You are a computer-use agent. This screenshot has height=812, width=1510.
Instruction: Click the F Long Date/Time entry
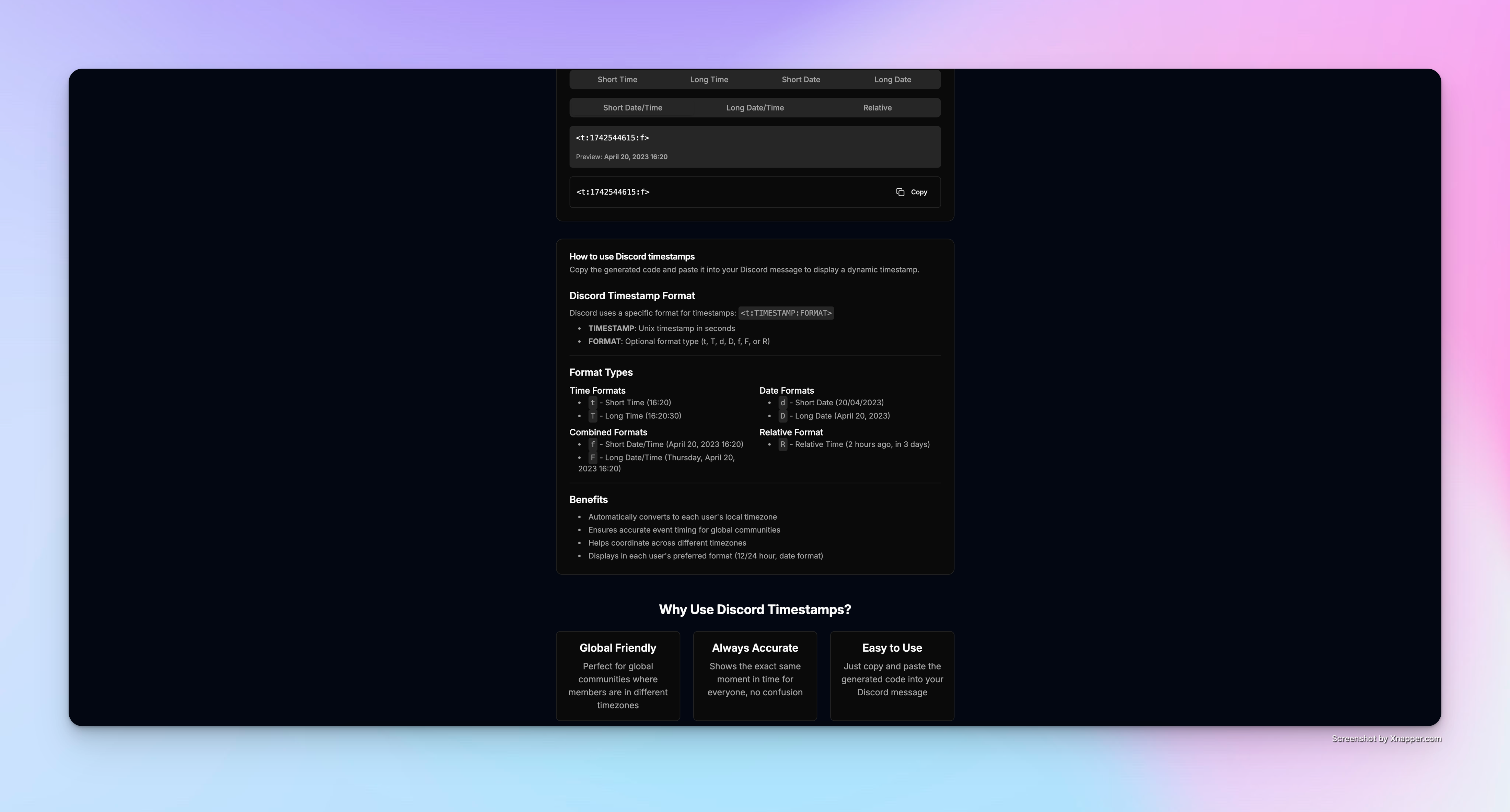point(657,463)
